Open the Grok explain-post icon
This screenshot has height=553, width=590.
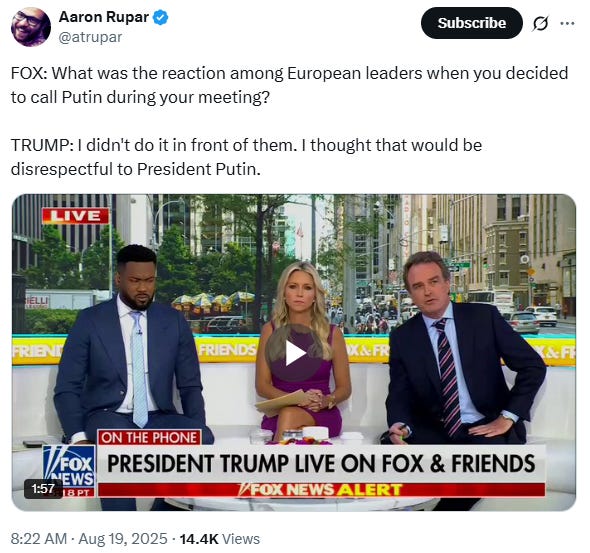[541, 23]
